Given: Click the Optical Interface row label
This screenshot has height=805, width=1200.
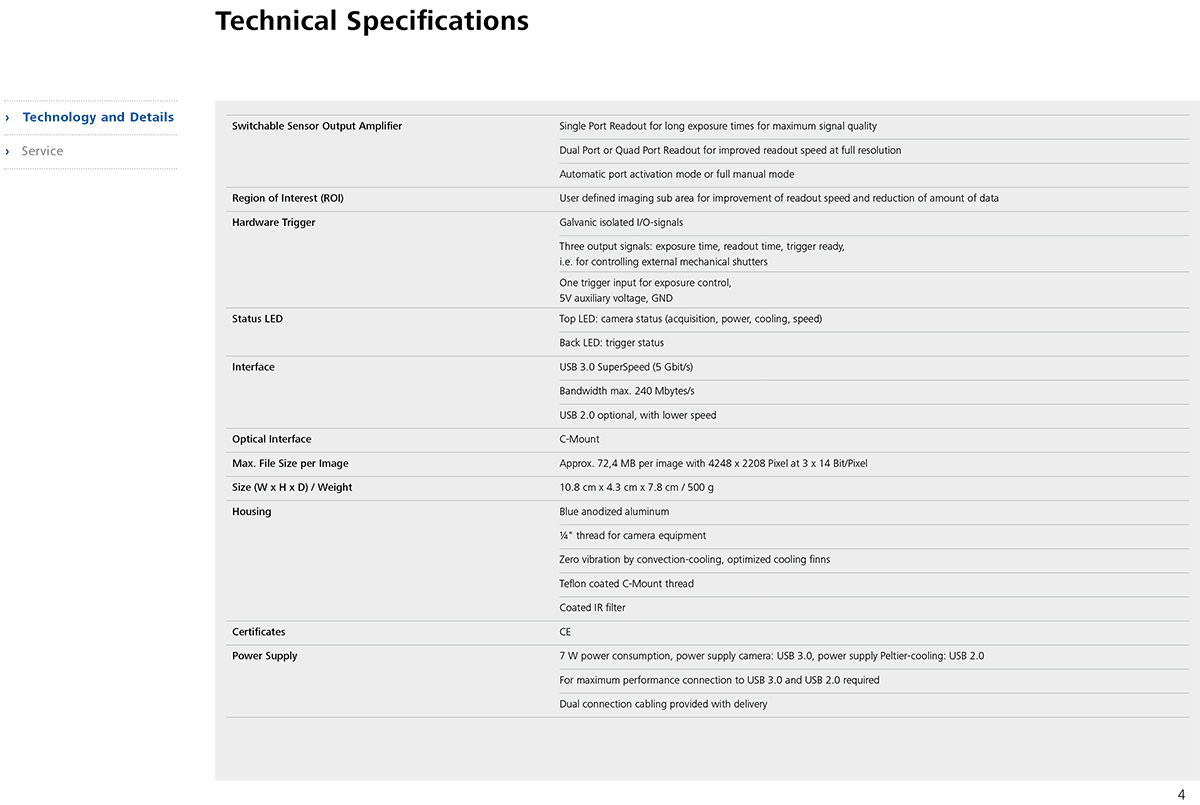Looking at the screenshot, I should (x=272, y=439).
